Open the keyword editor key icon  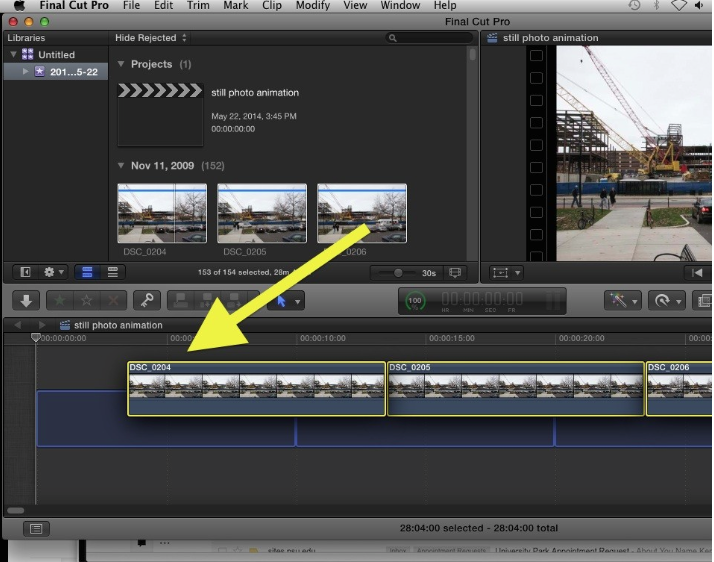(x=147, y=301)
